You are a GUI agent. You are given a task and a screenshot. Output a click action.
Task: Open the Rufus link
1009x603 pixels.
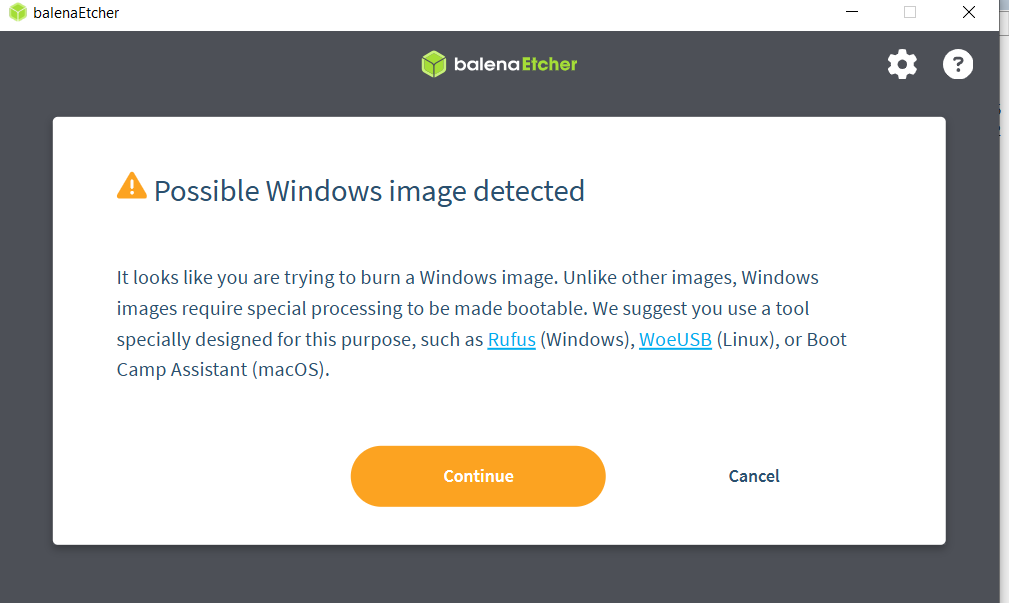pyautogui.click(x=511, y=340)
